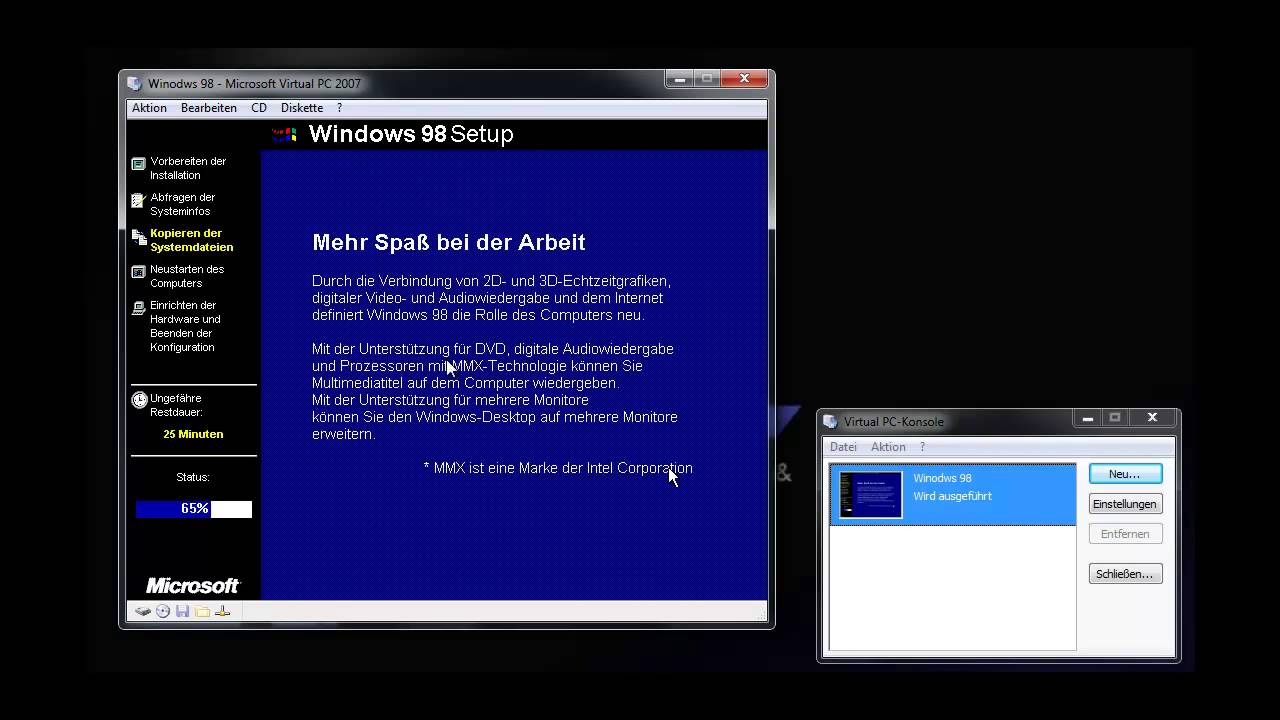Open the Diskette menu
The image size is (1280, 720).
click(302, 108)
